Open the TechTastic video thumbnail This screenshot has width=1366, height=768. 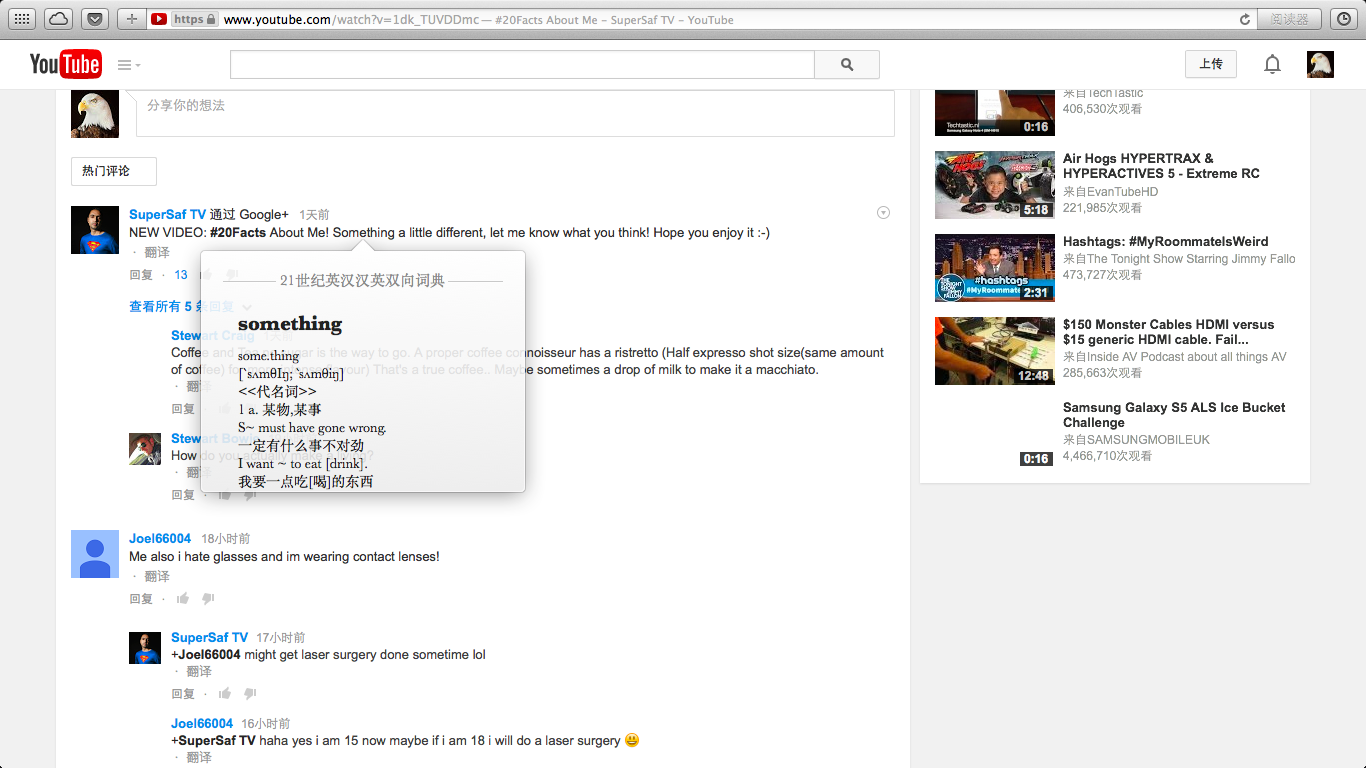[x=994, y=112]
